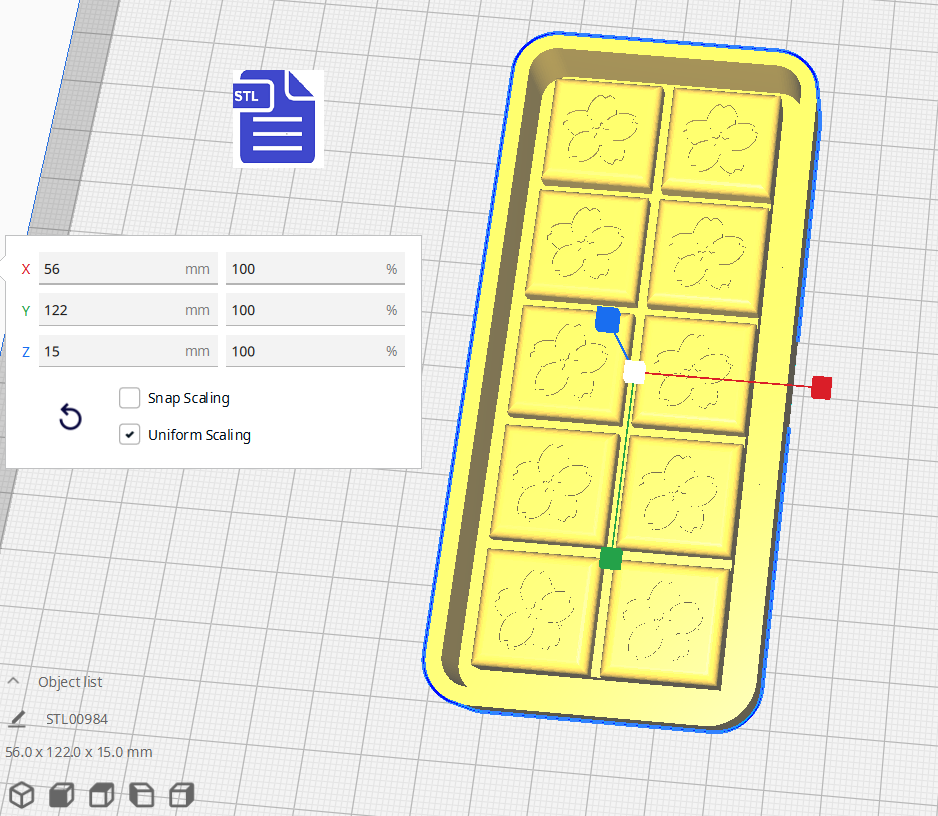Enable the Snap Scaling checkbox
938x816 pixels.
pyautogui.click(x=129, y=397)
